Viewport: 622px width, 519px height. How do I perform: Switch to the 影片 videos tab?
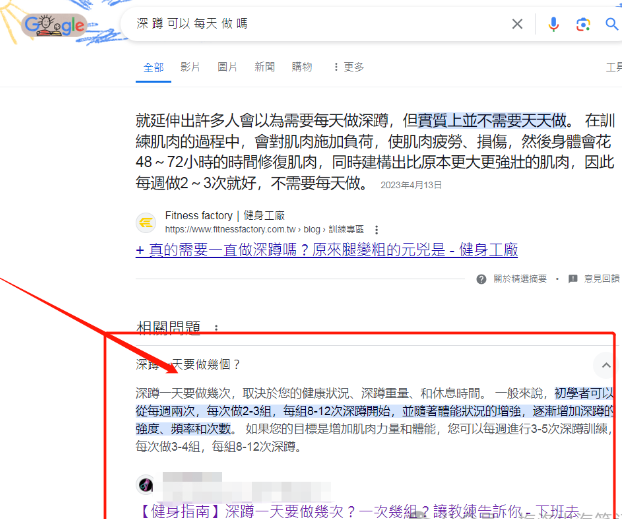(190, 67)
